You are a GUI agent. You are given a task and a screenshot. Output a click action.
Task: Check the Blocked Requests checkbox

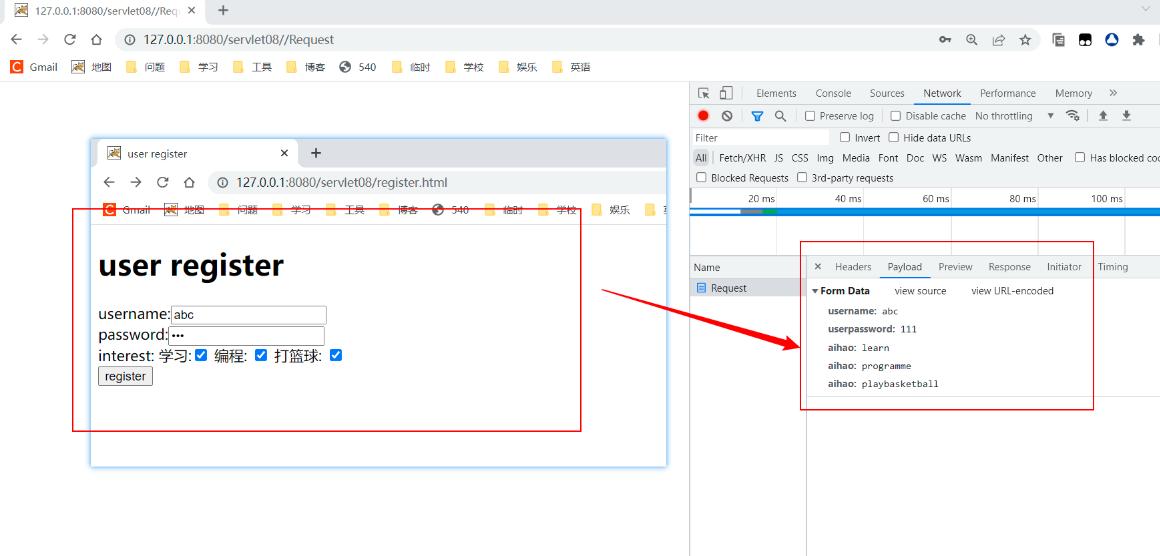pyautogui.click(x=701, y=177)
